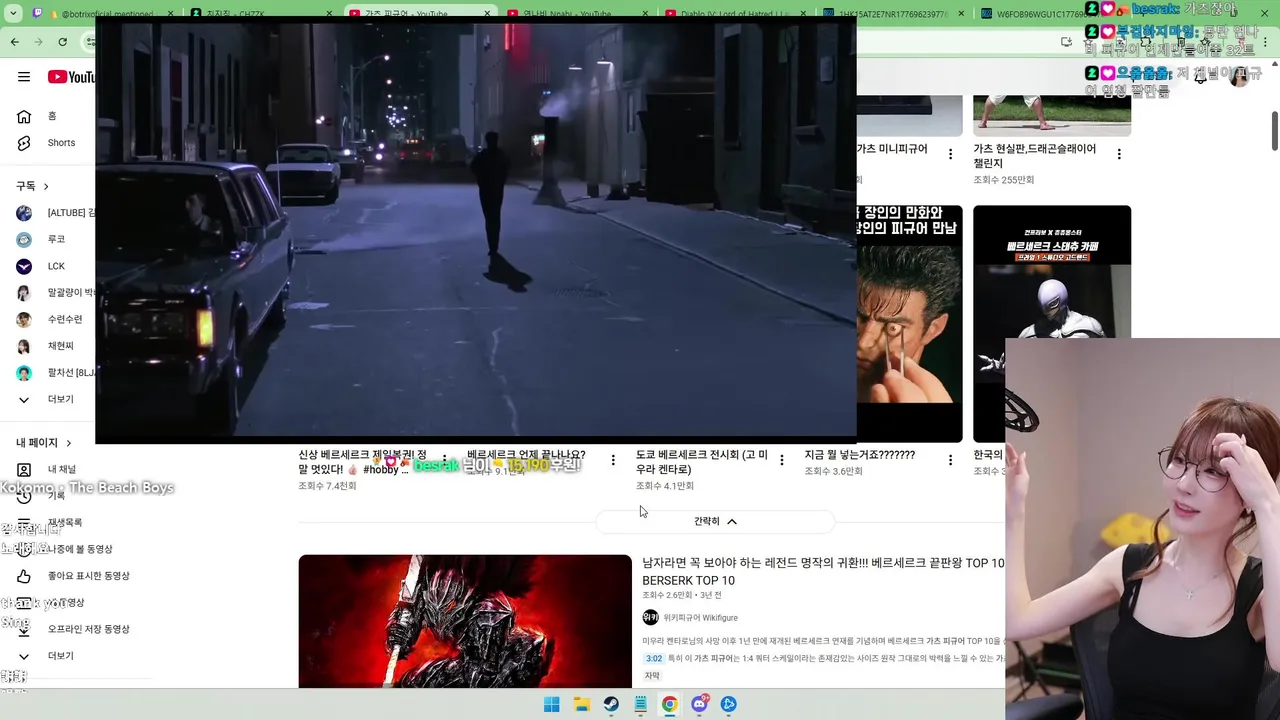Viewport: 1280px width, 720px height.
Task: Click the browser forward arrow
Action: coord(39,42)
